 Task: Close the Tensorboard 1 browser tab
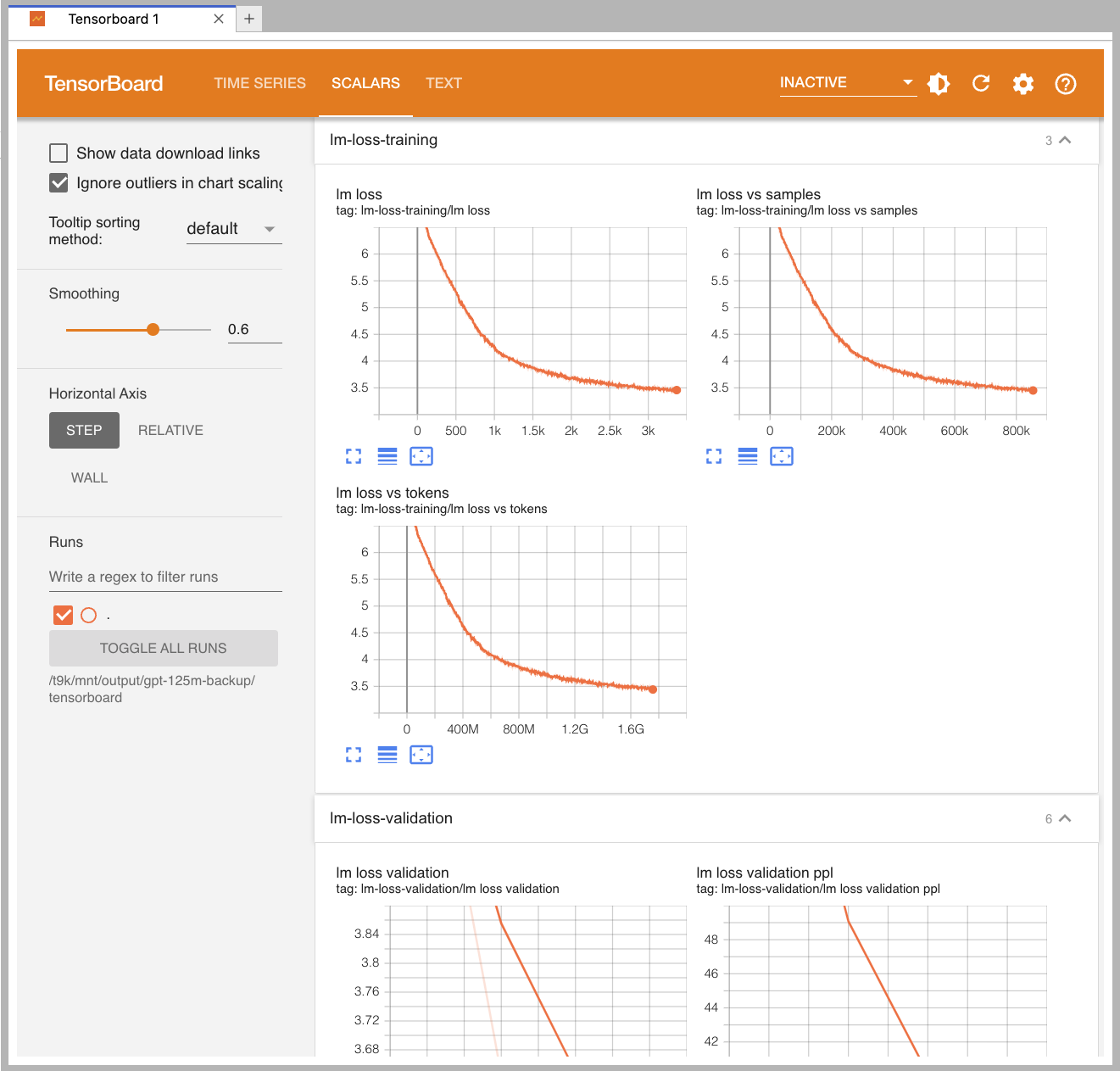pyautogui.click(x=219, y=19)
